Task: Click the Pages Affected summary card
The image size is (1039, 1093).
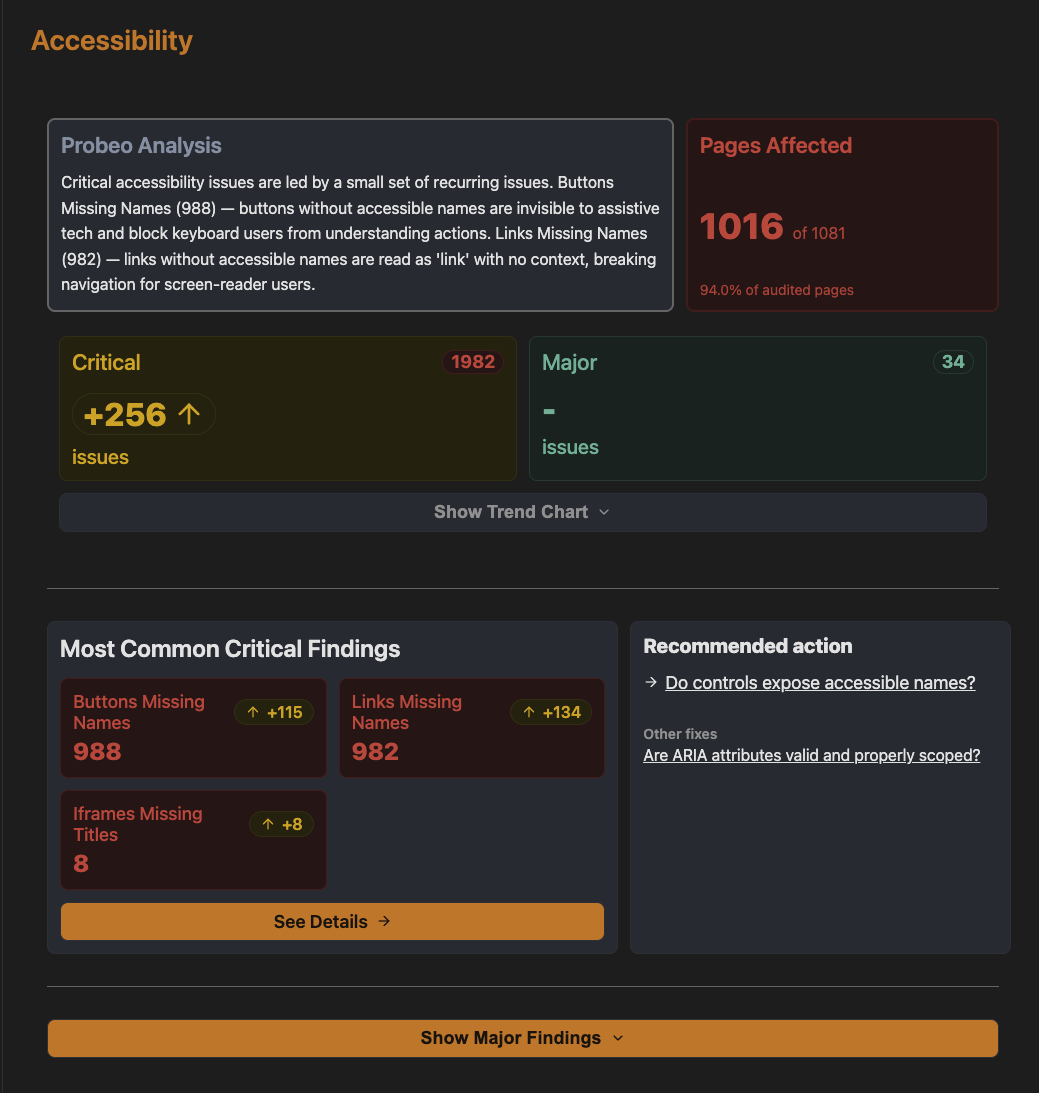Action: 841,214
